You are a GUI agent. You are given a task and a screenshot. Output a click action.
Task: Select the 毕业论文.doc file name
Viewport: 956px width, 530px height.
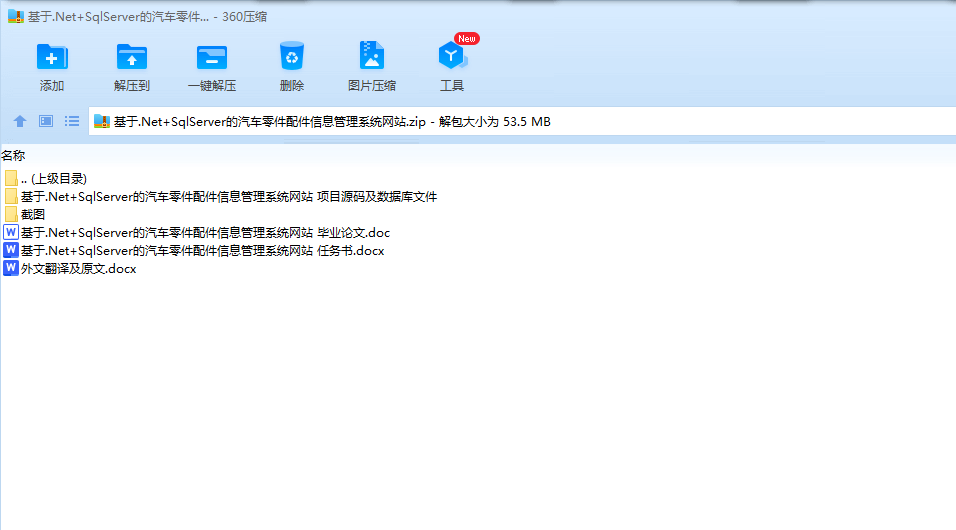(x=205, y=232)
